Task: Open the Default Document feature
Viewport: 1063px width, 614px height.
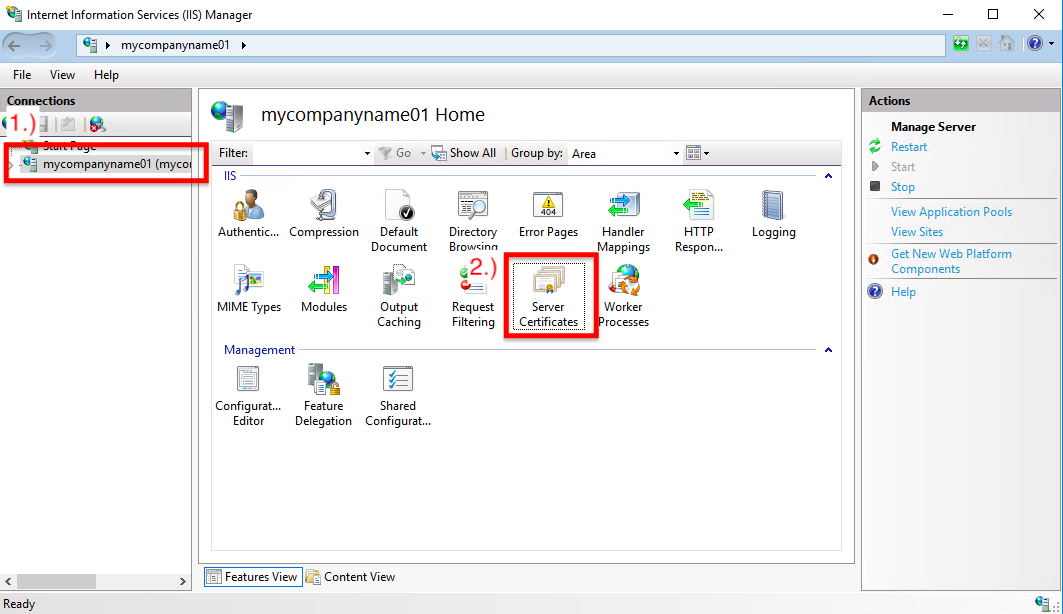Action: click(399, 220)
